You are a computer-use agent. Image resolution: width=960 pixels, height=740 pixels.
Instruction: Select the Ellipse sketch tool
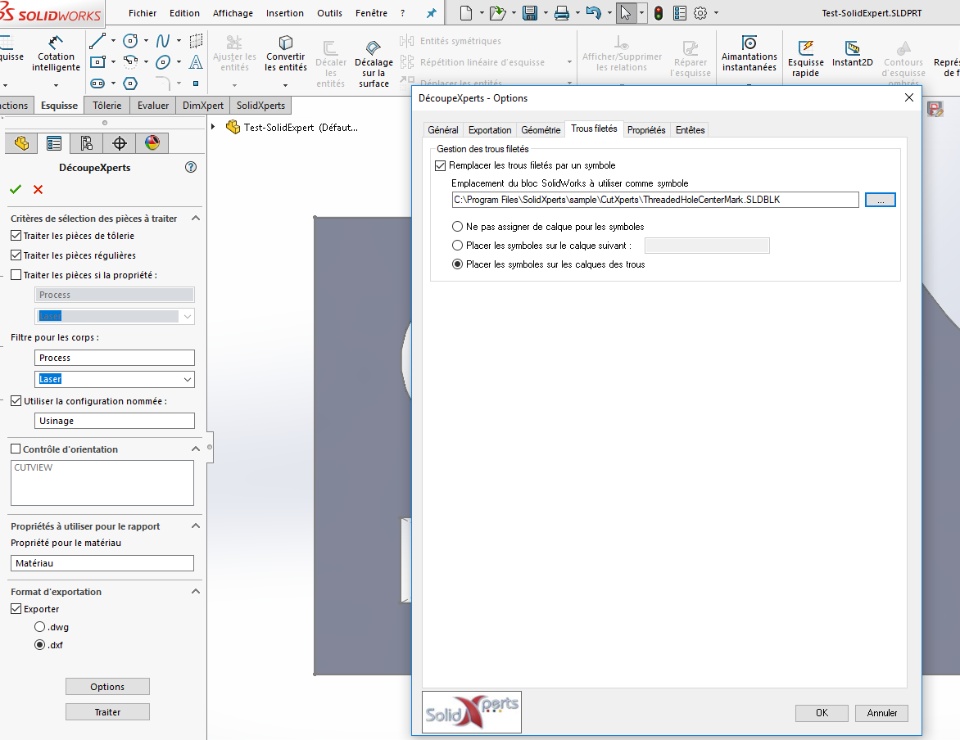pyautogui.click(x=163, y=62)
